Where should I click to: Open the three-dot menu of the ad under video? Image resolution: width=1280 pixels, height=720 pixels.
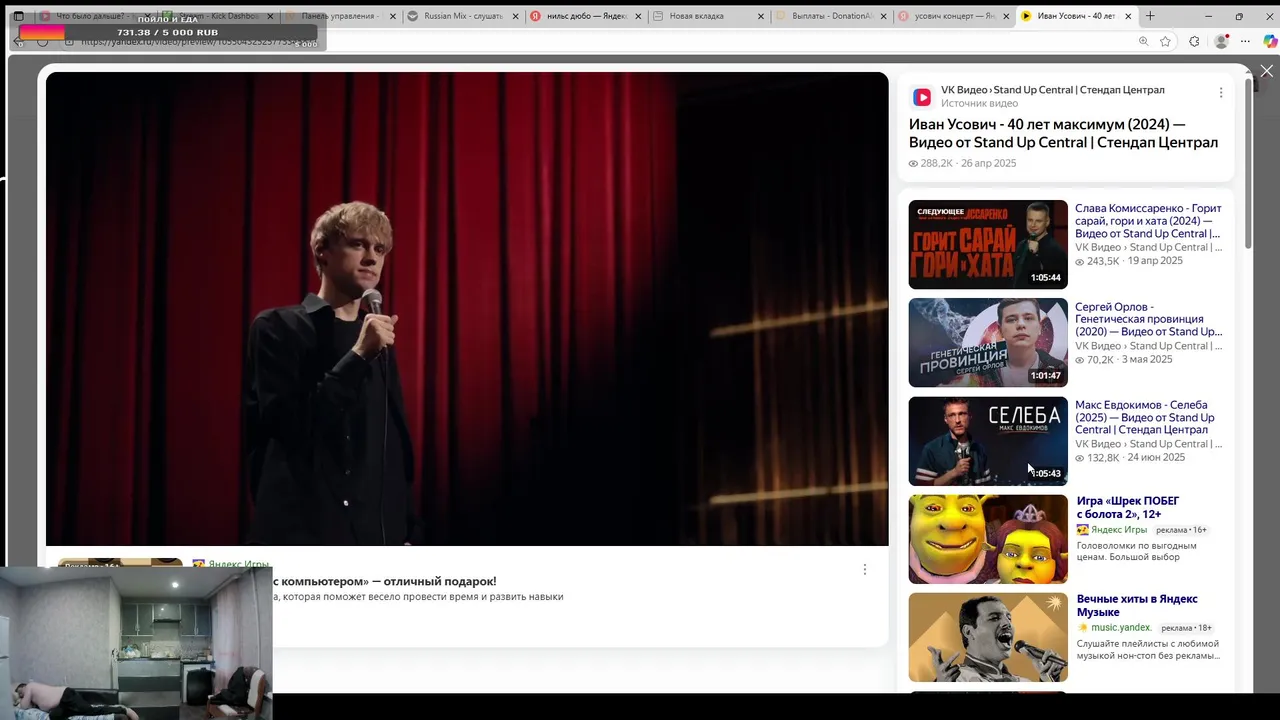click(x=865, y=569)
